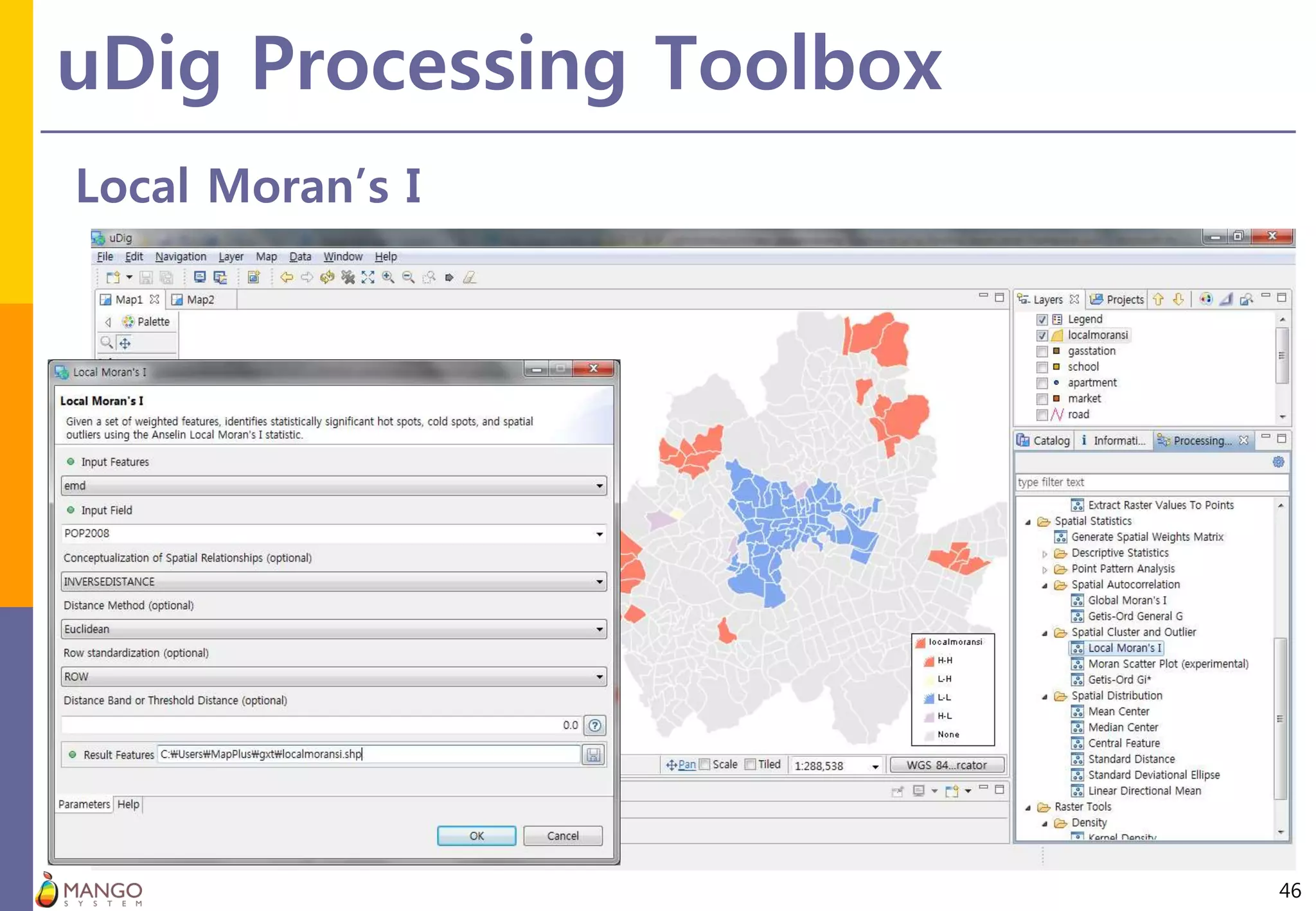Open the Navigation menu

181,256
